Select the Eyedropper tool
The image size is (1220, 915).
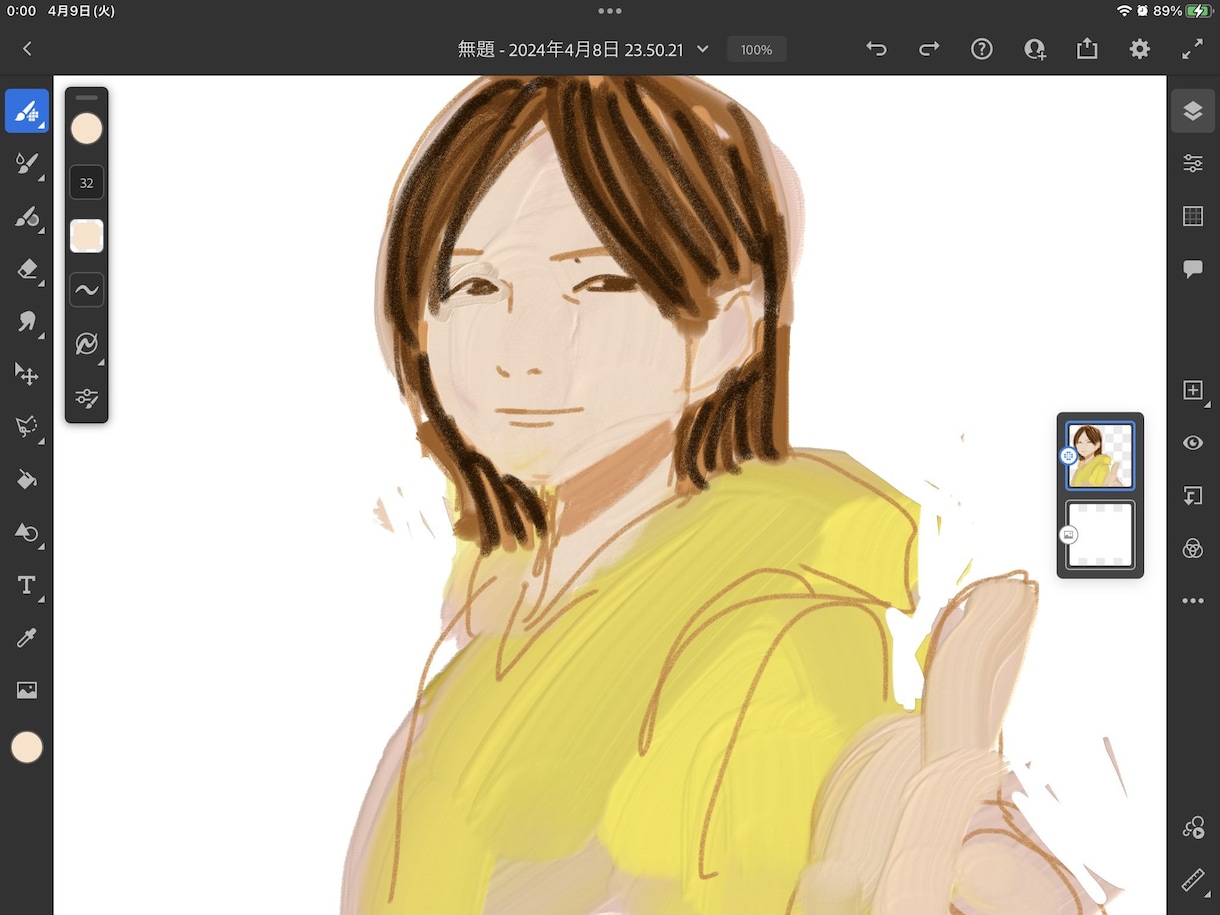(27, 638)
